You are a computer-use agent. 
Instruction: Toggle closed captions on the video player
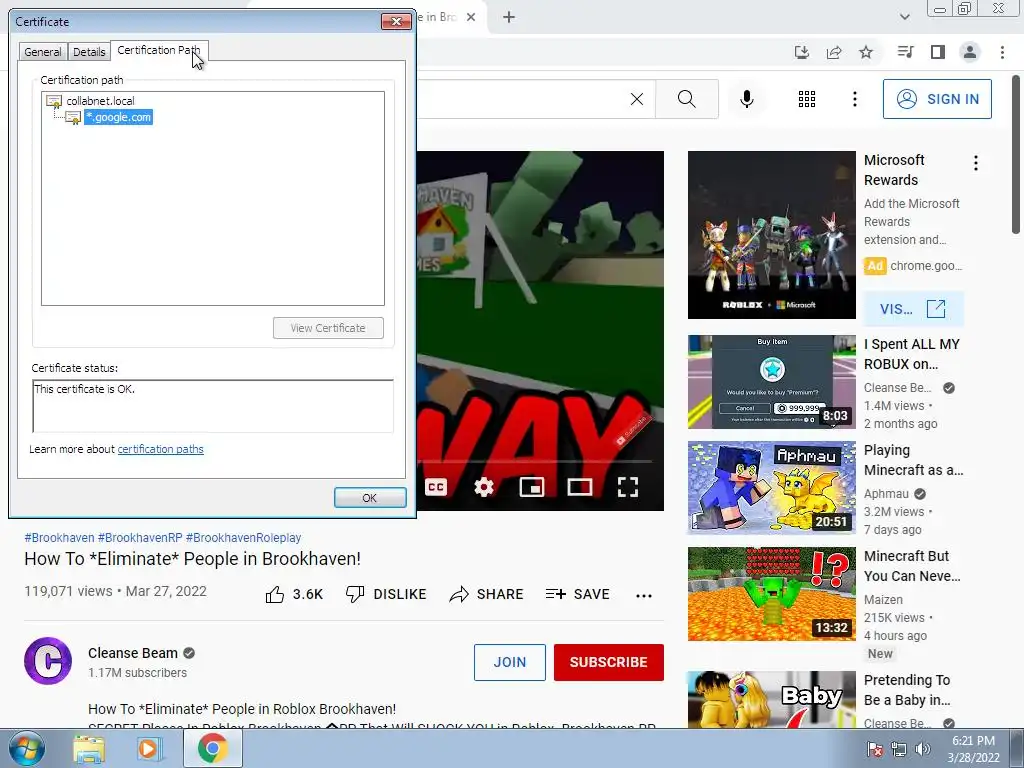(436, 487)
